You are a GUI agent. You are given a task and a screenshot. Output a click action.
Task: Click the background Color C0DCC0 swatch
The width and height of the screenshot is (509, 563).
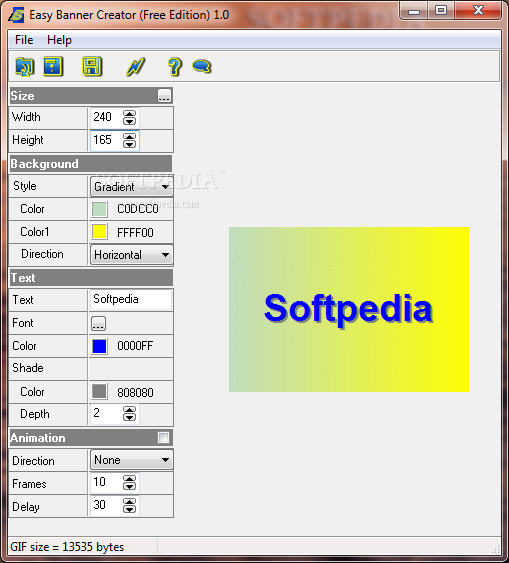coord(99,209)
